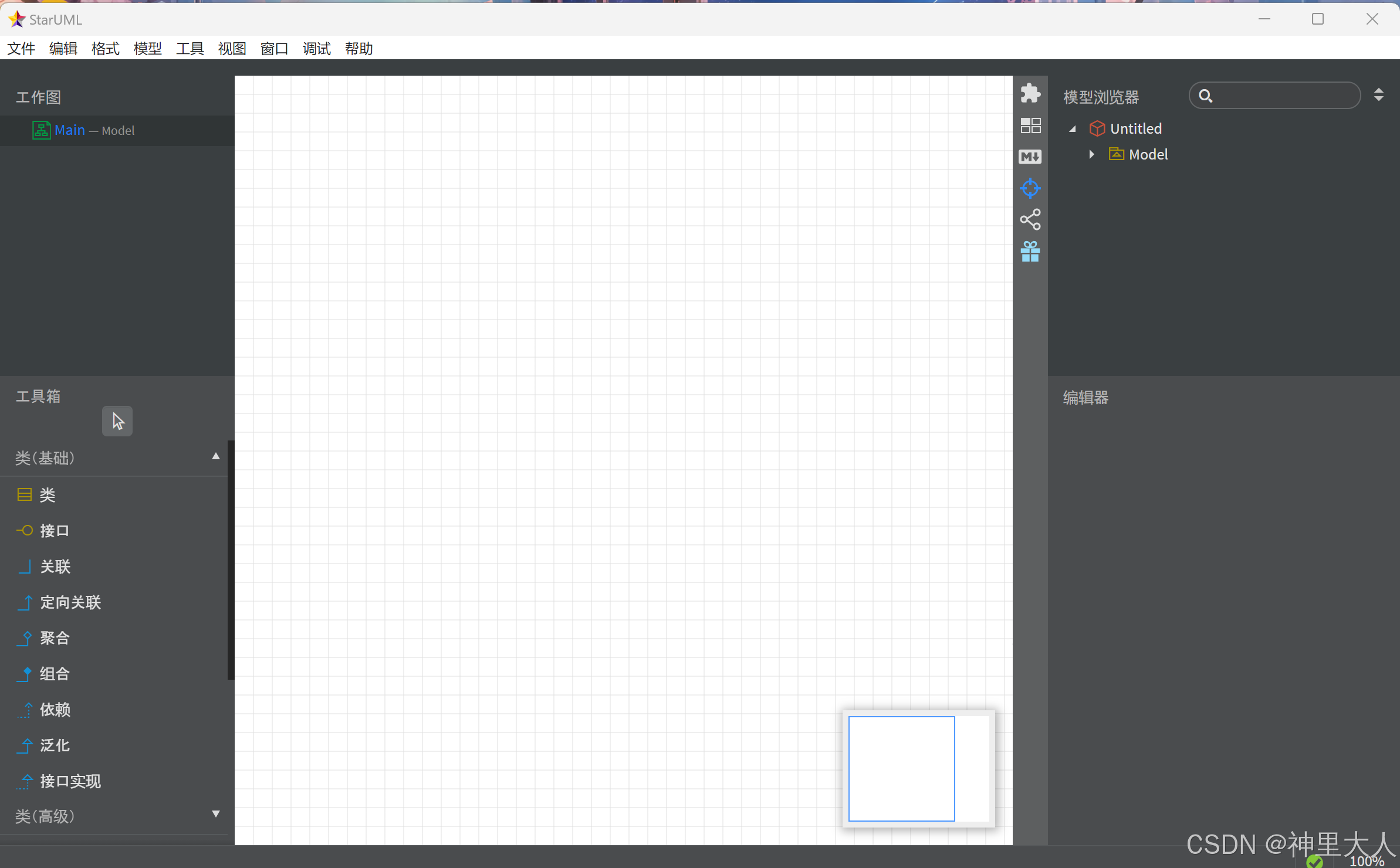The height and width of the screenshot is (868, 1400).
Task: Click the blue crosshair target icon
Action: point(1030,188)
